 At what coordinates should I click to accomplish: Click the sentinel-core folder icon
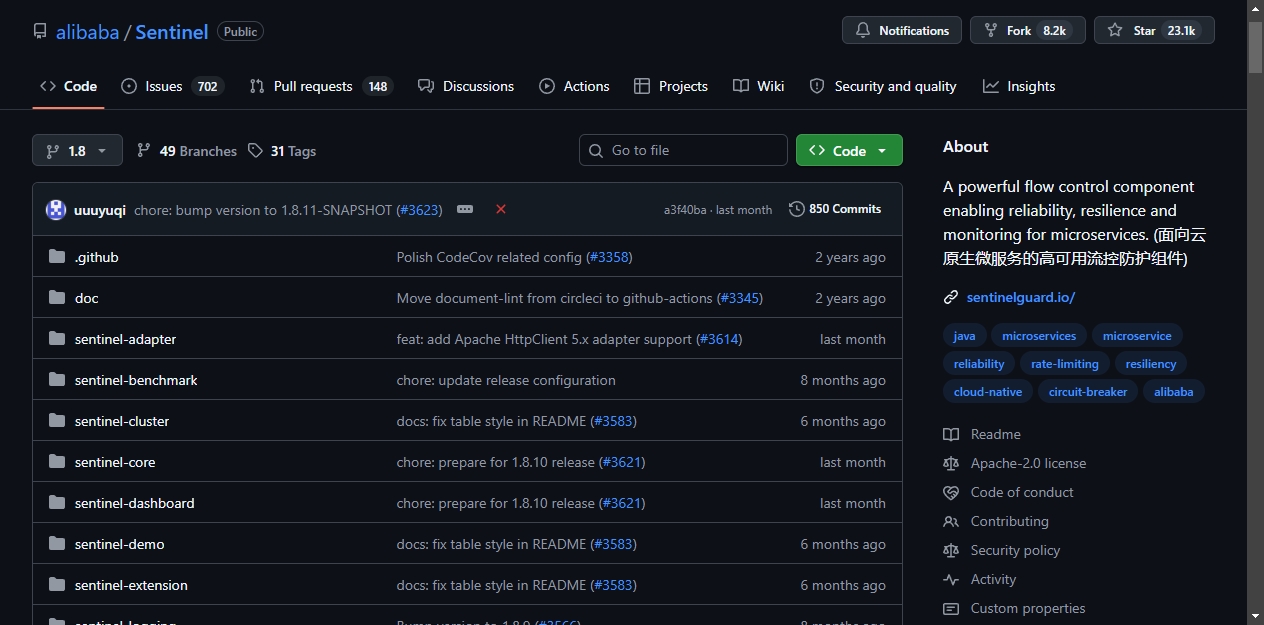coord(57,462)
